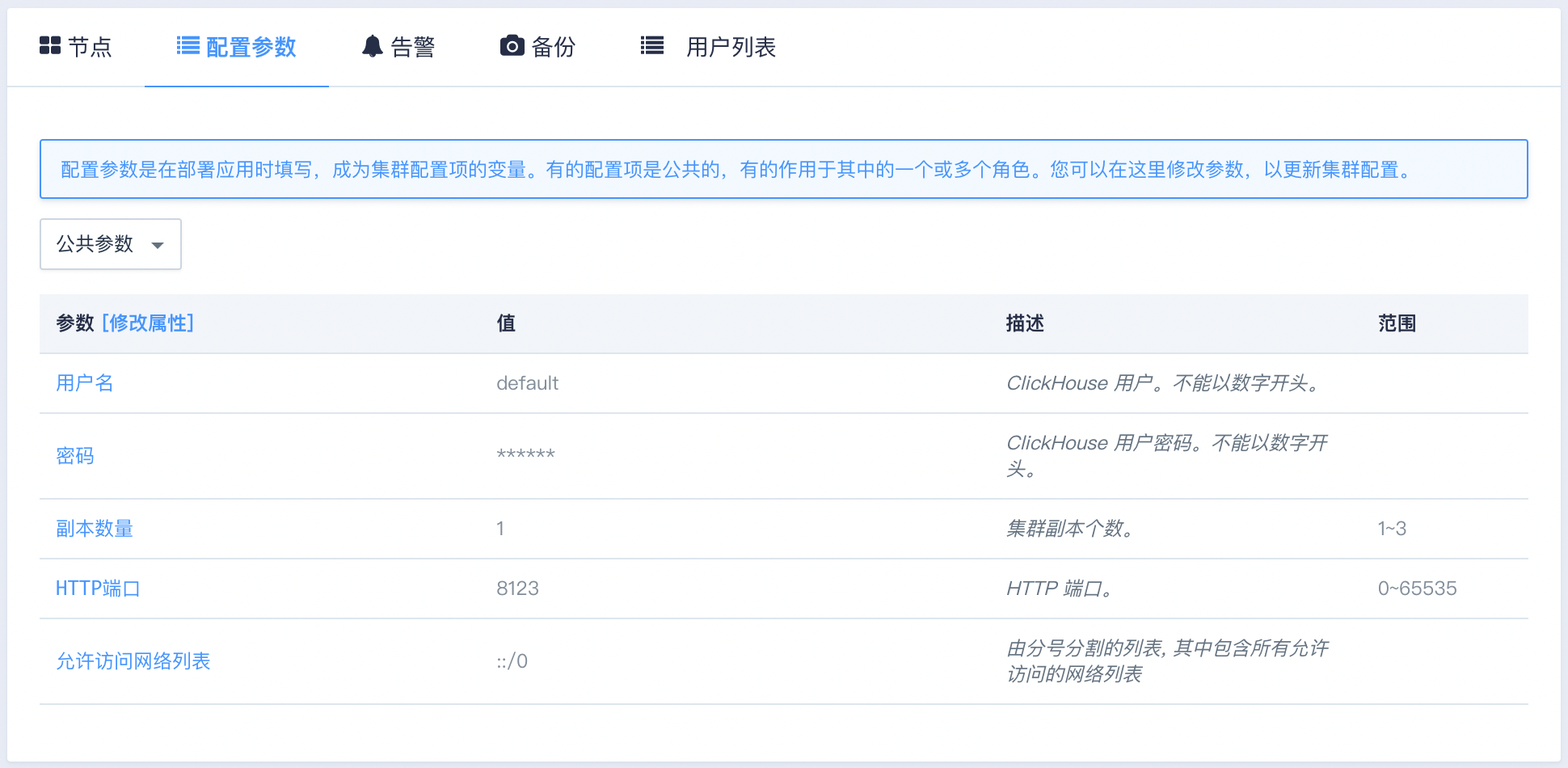Click the description 'HTTP 端口。'
The height and width of the screenshot is (768, 1568).
tap(1061, 589)
